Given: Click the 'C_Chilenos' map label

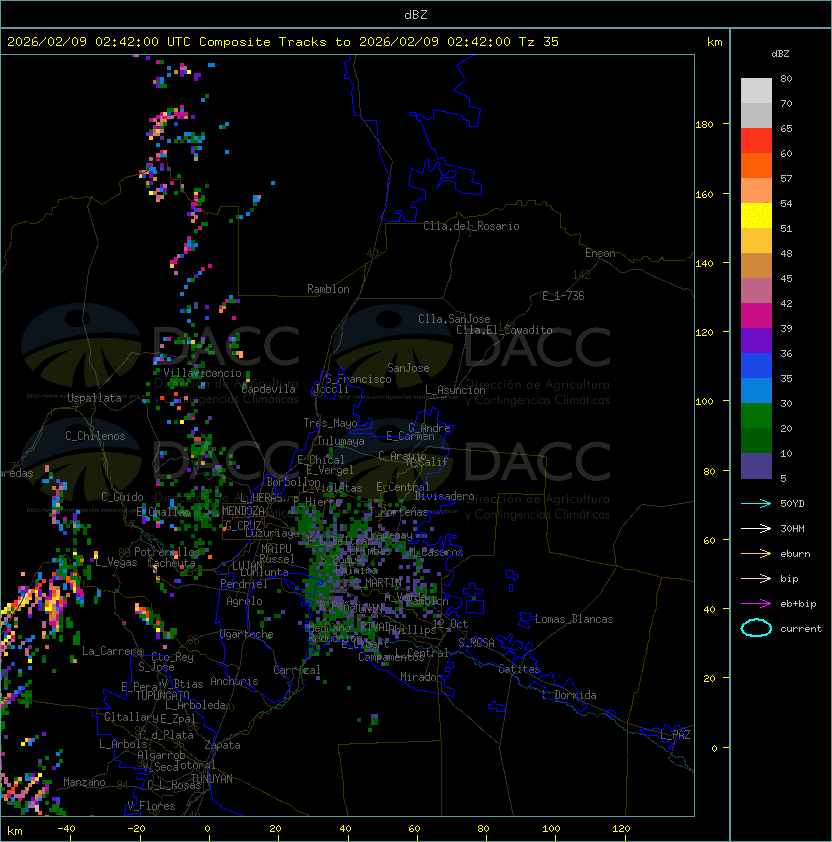Looking at the screenshot, I should [95, 436].
